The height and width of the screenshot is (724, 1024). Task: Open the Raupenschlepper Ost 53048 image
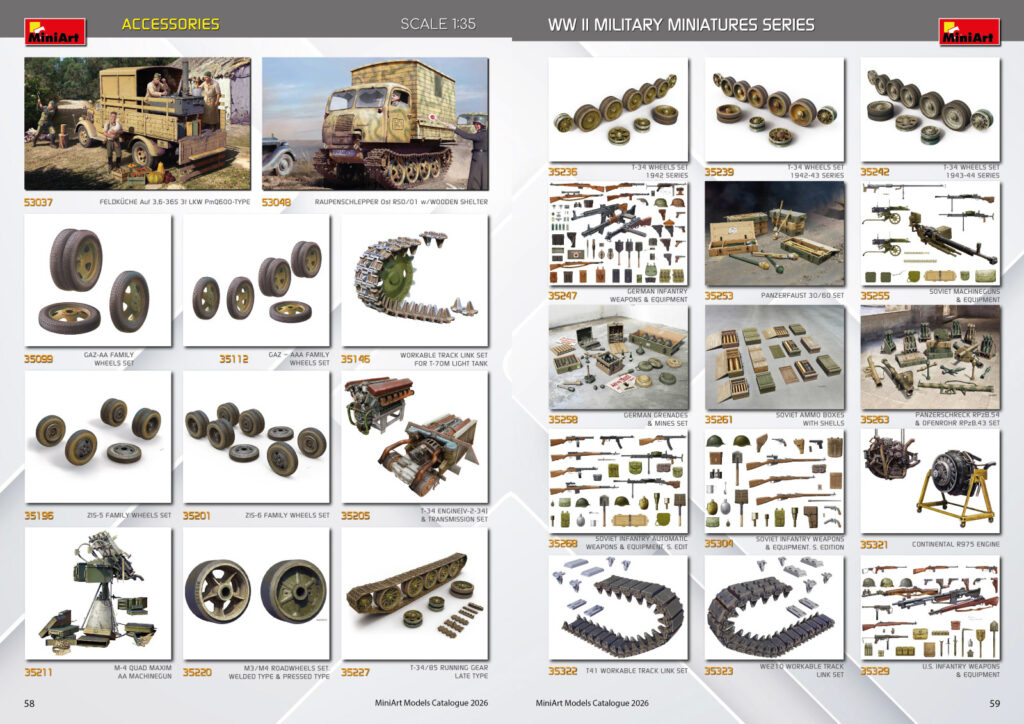coord(375,123)
